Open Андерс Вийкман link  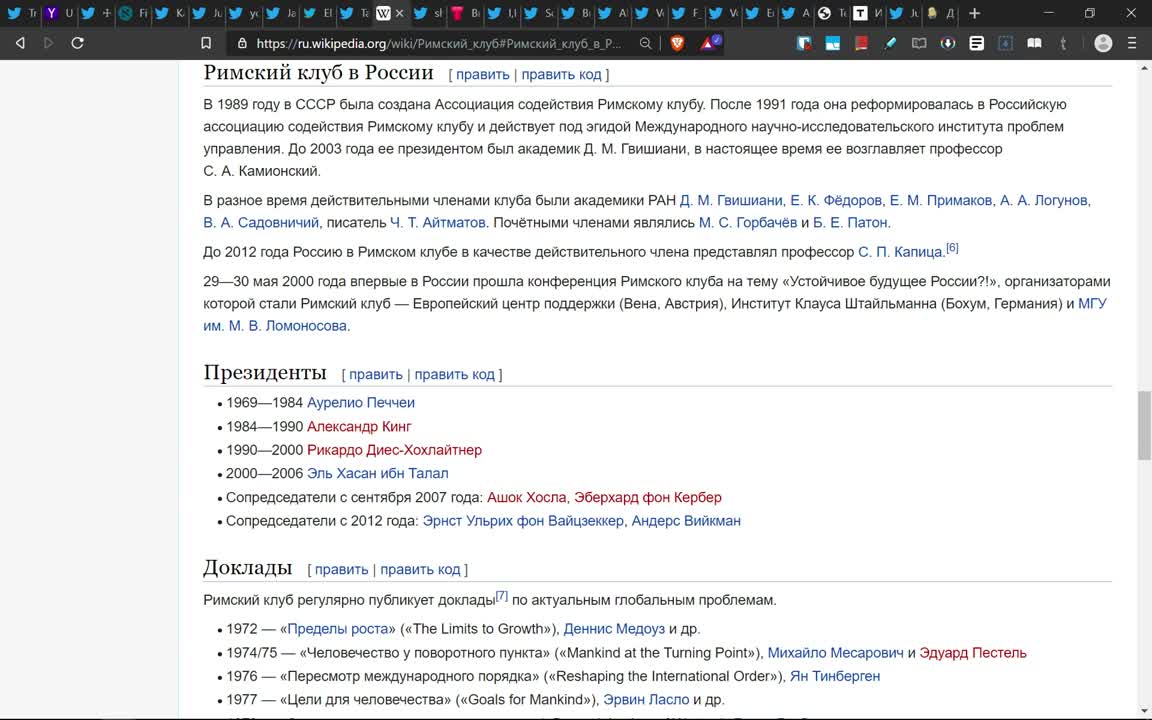[686, 521]
